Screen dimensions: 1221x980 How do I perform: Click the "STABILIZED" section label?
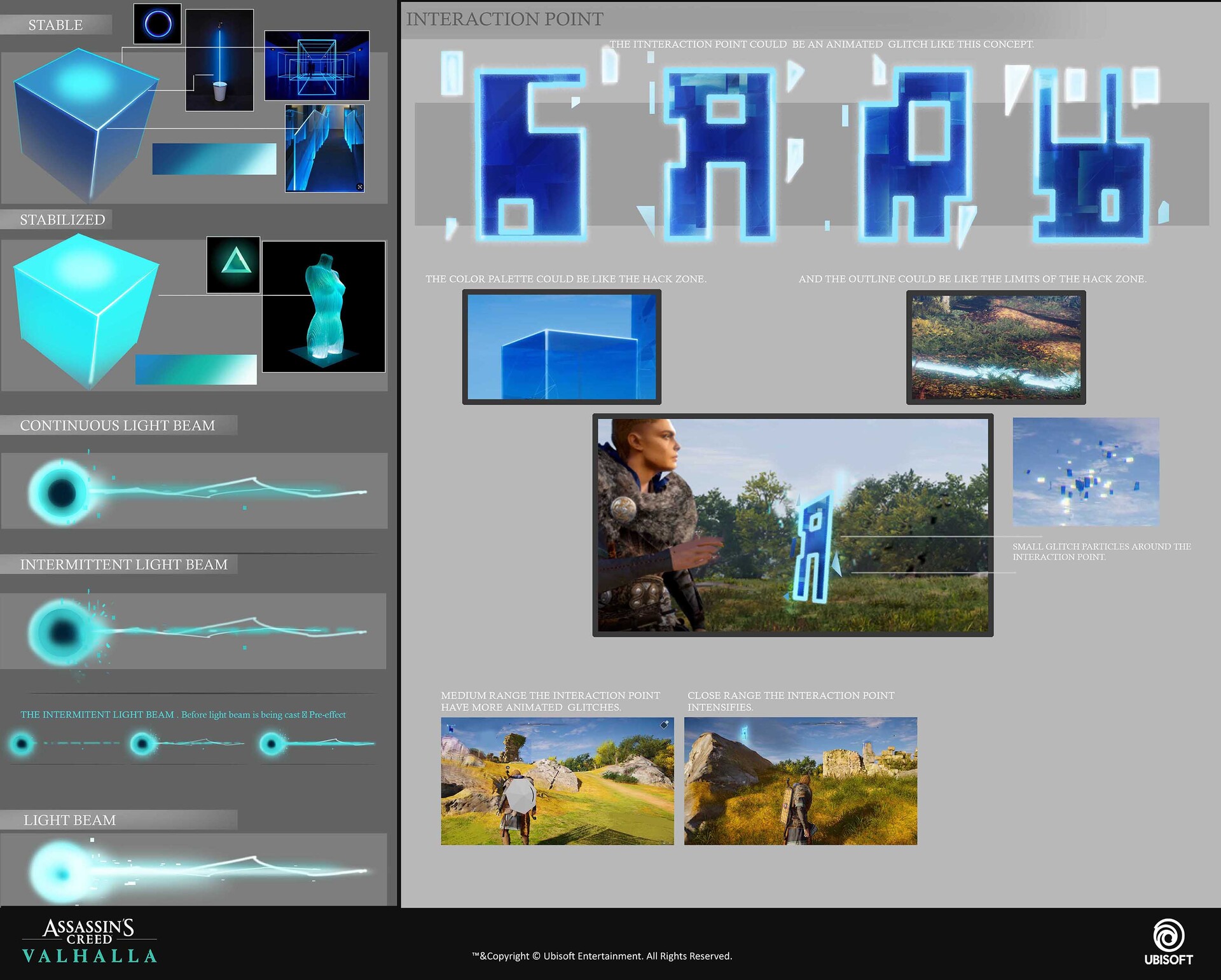coord(62,219)
